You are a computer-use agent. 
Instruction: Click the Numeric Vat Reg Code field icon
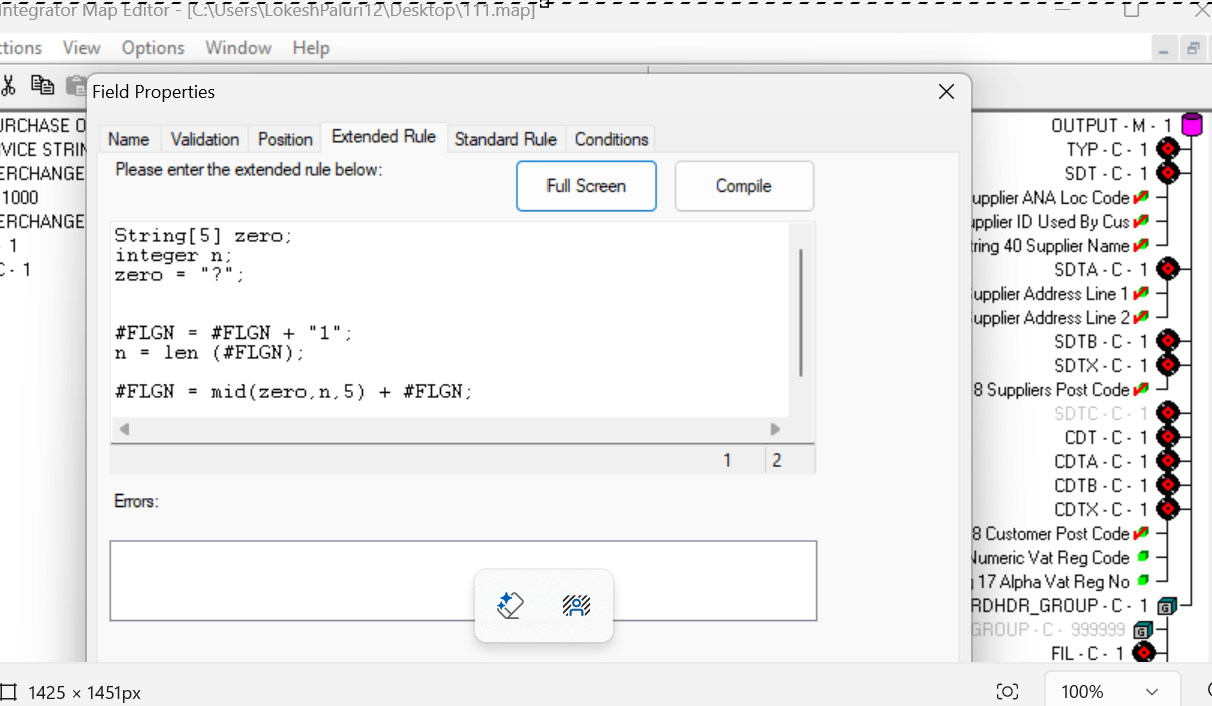1143,557
